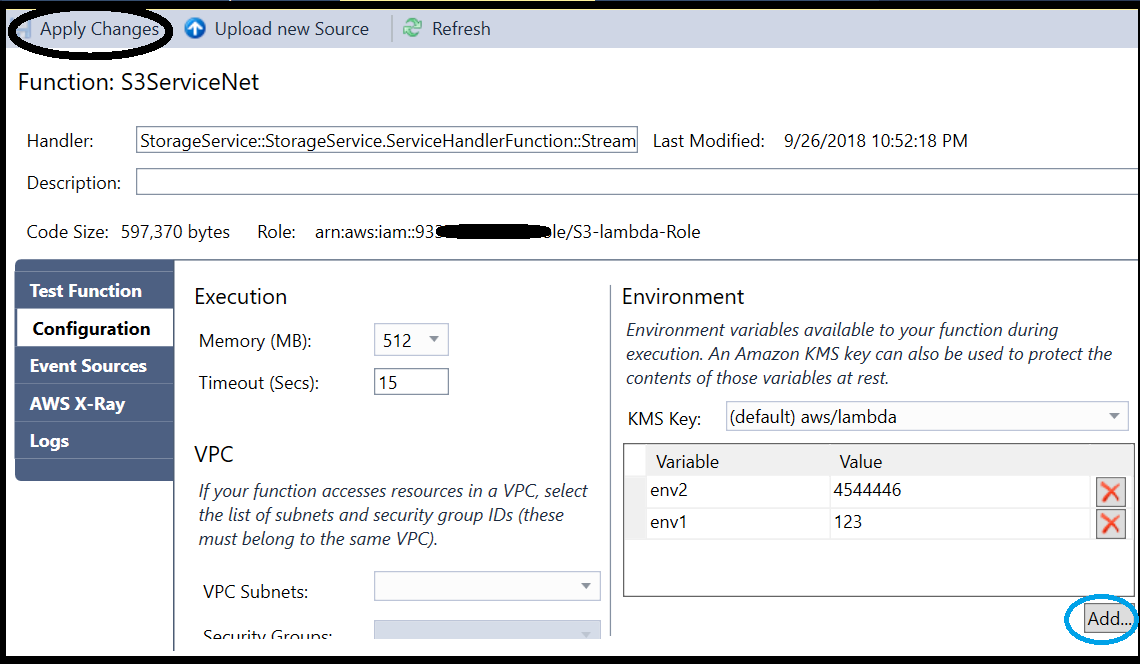Switch to the Event Sources tab
The height and width of the screenshot is (664, 1140).
(x=88, y=366)
